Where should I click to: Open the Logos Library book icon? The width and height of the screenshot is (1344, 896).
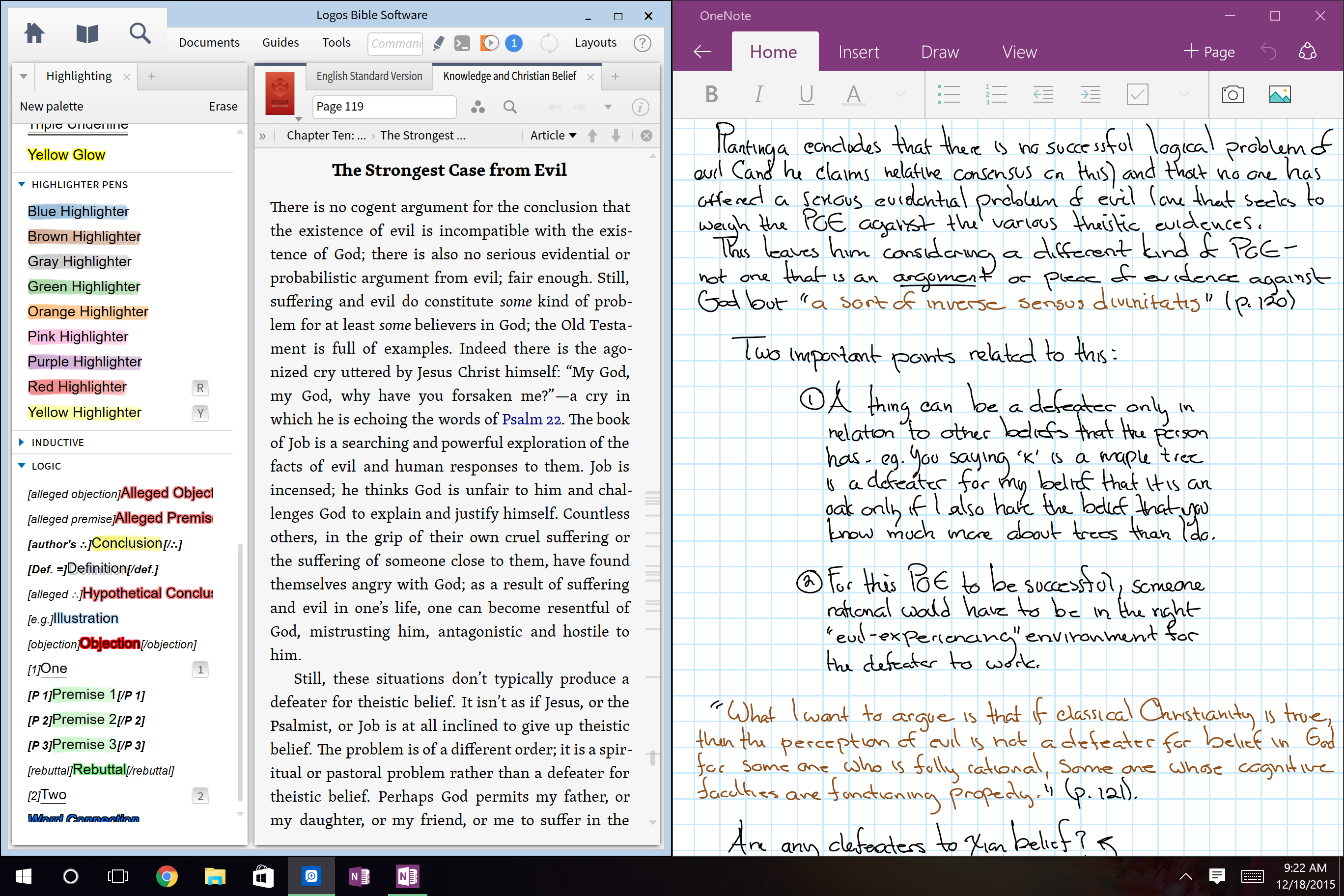[x=87, y=34]
